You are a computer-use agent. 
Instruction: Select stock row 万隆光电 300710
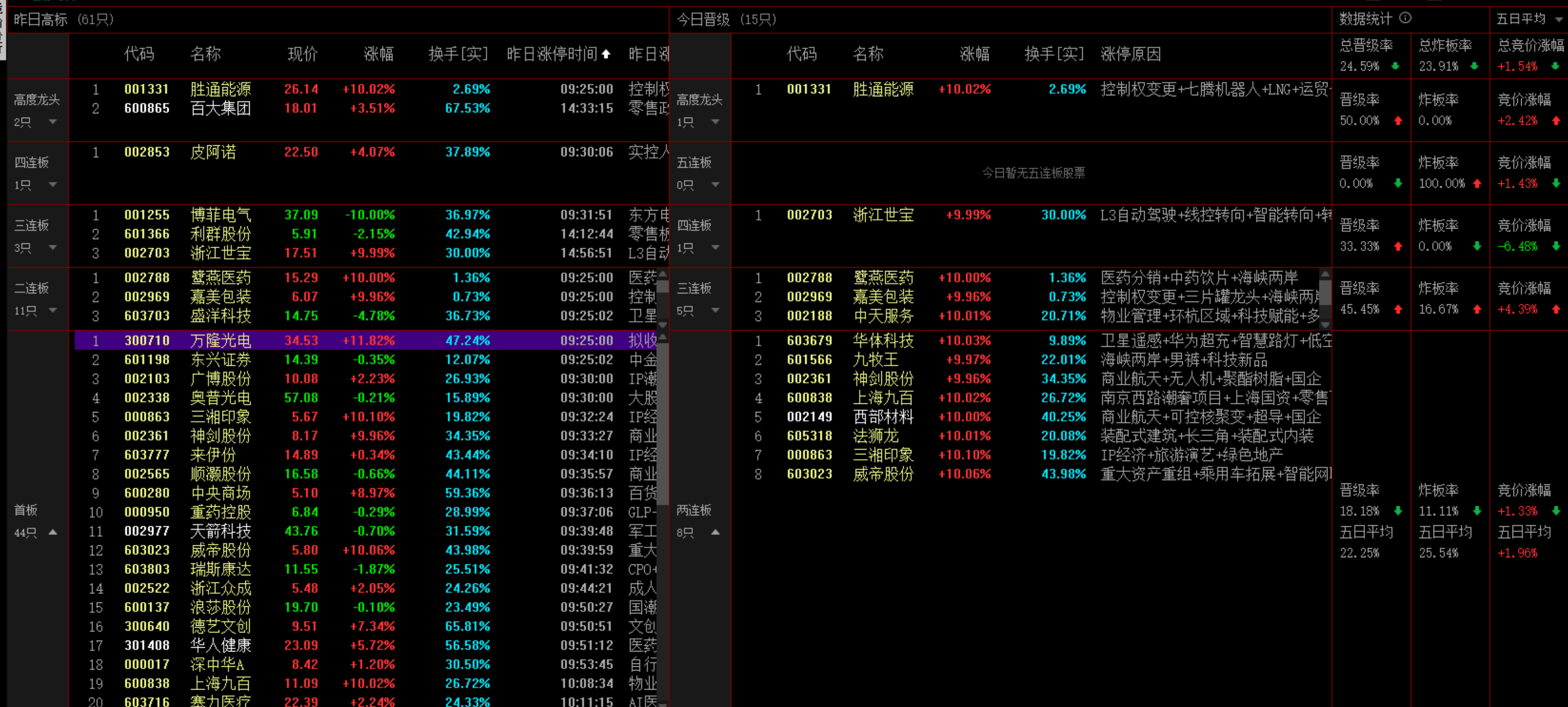(220, 340)
